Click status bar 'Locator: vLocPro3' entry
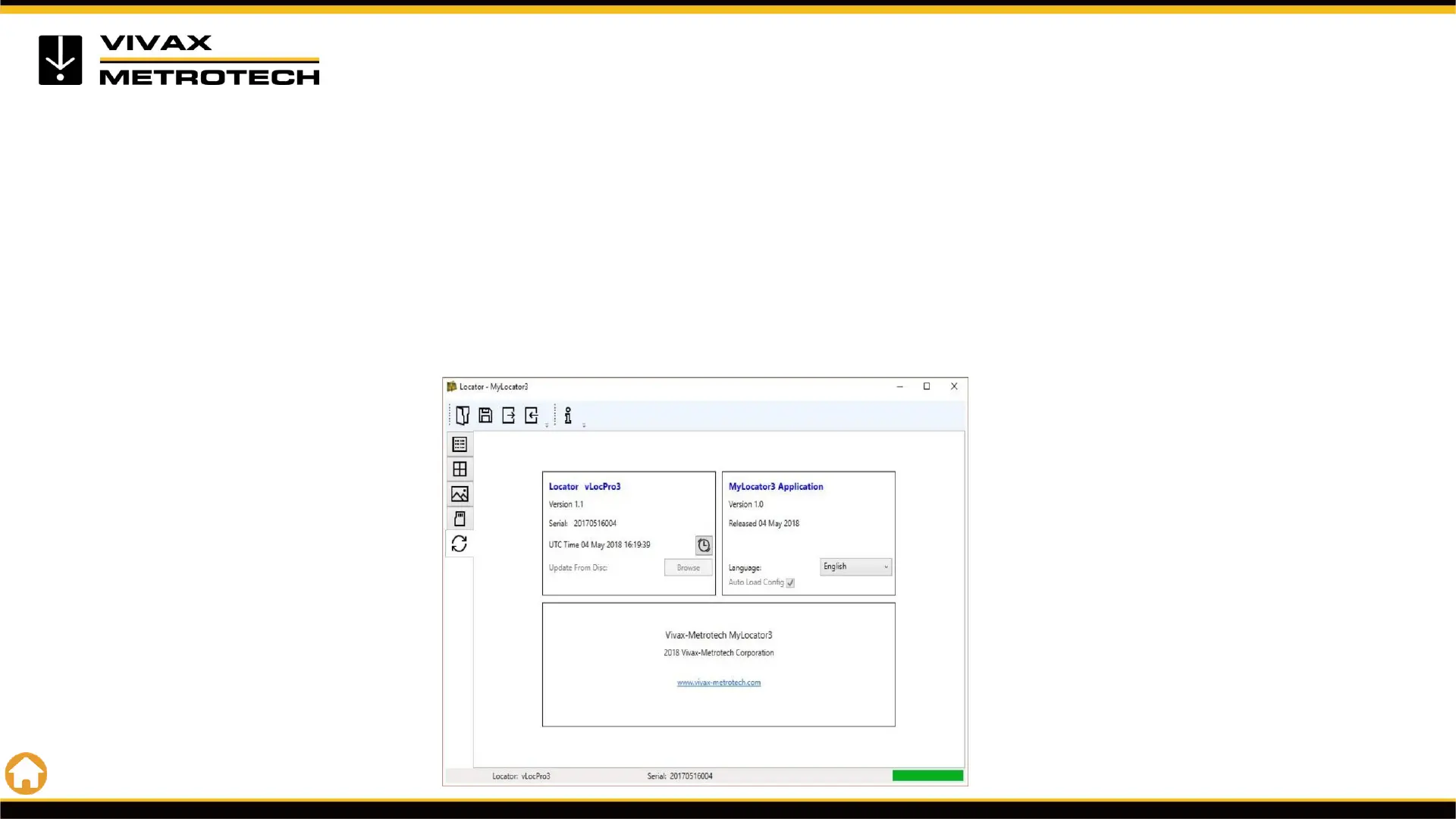 pyautogui.click(x=521, y=777)
